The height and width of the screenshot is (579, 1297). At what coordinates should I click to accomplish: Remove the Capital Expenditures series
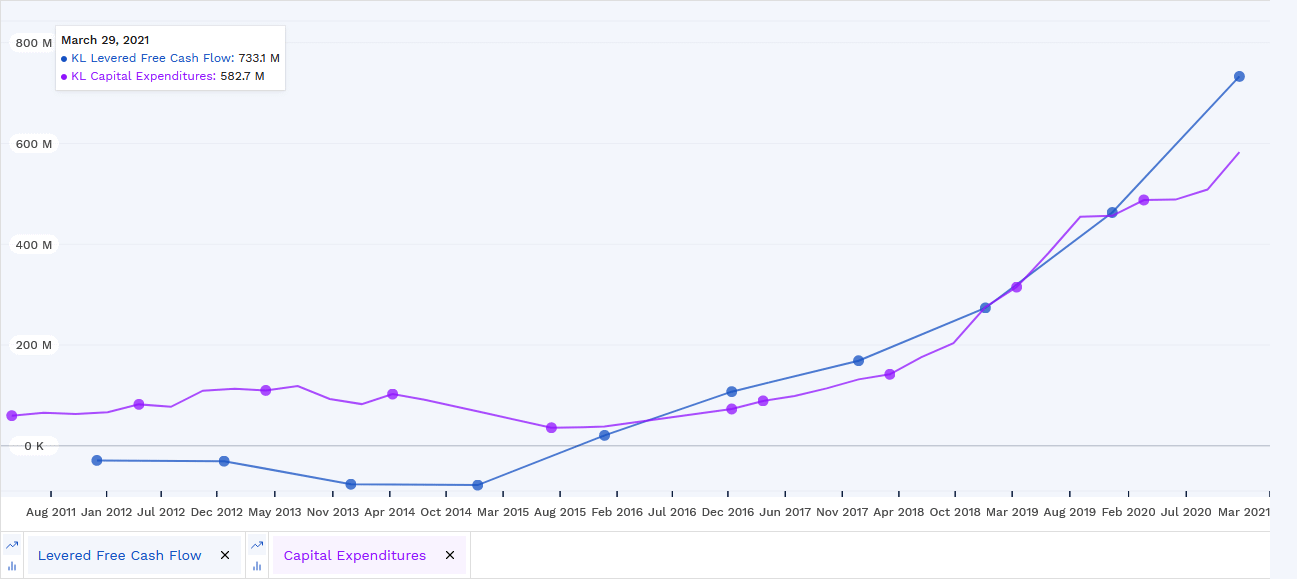(450, 555)
